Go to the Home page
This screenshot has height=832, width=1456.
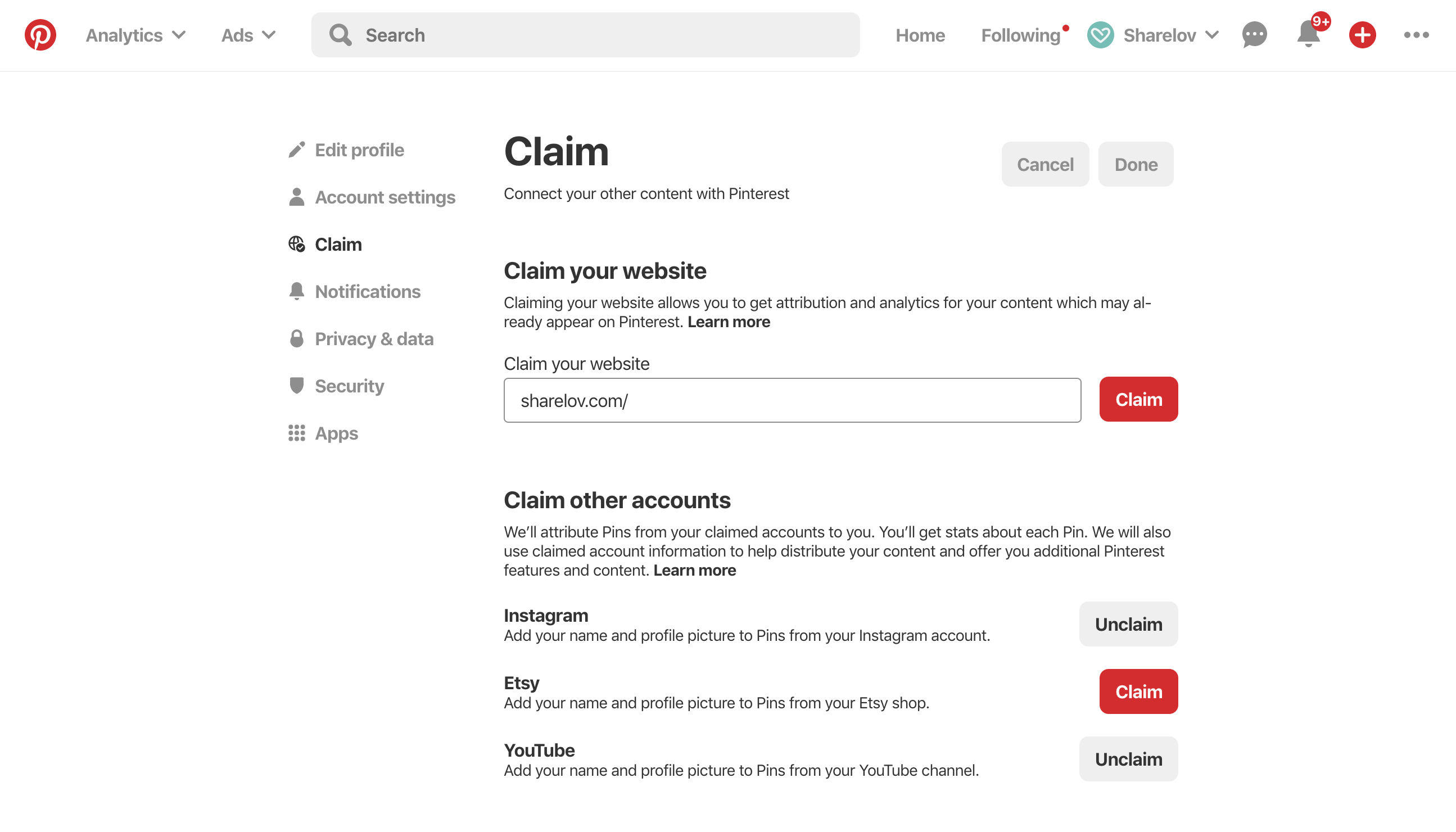click(920, 35)
